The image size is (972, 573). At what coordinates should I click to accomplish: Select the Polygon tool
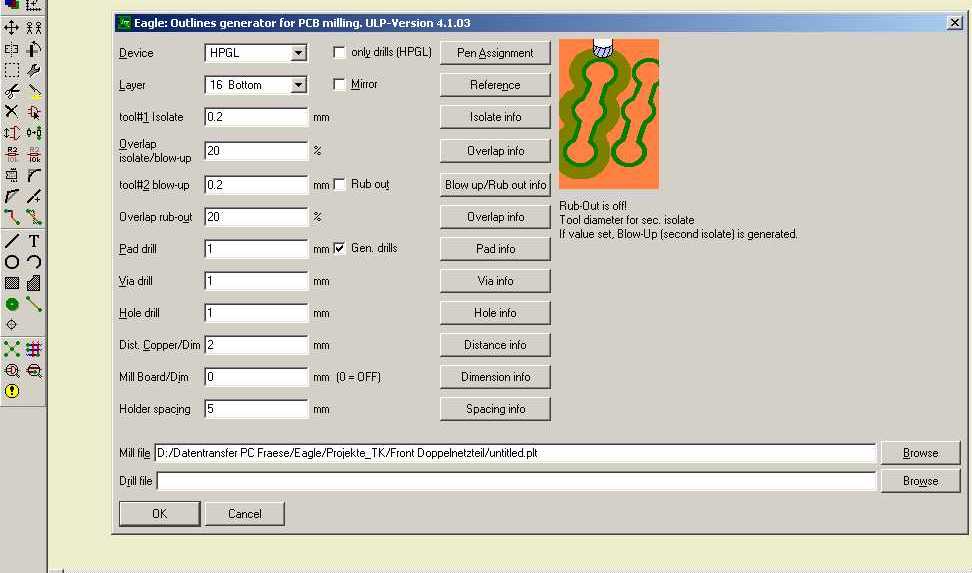(x=34, y=283)
